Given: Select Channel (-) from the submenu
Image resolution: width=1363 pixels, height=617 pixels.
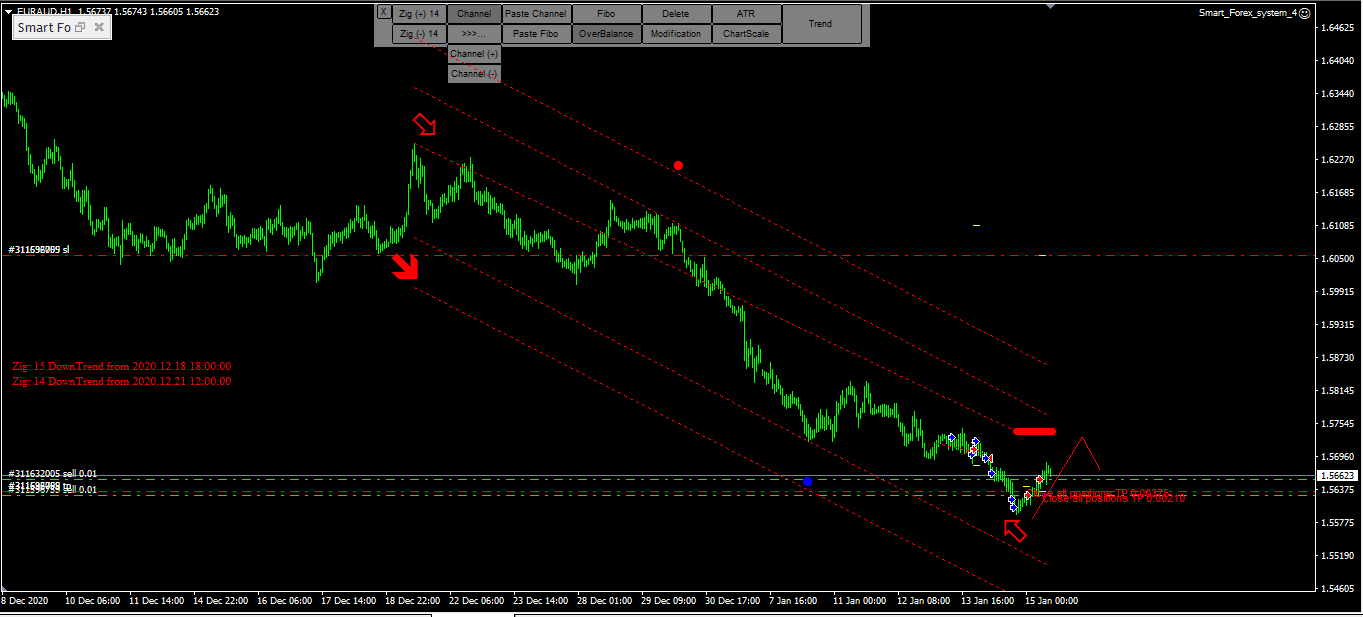Looking at the screenshot, I should (473, 73).
